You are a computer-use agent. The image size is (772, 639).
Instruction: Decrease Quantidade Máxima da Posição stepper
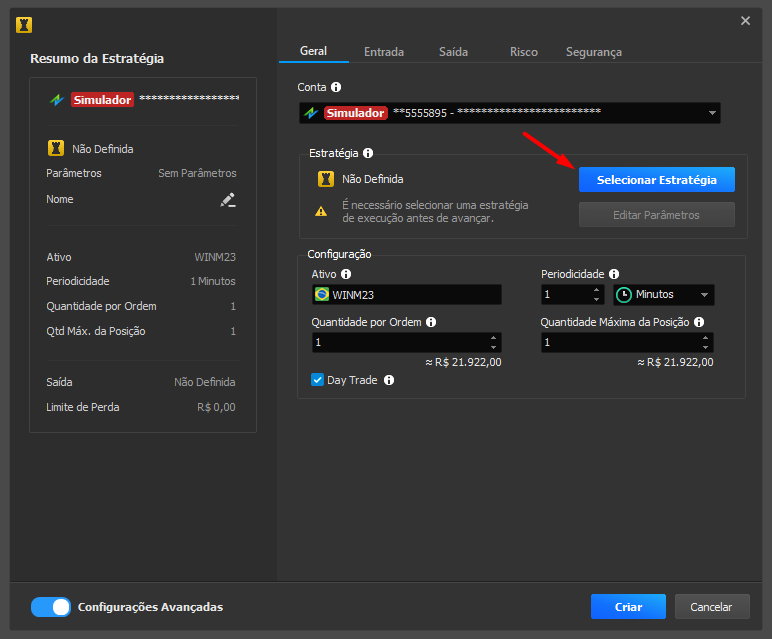(x=706, y=347)
